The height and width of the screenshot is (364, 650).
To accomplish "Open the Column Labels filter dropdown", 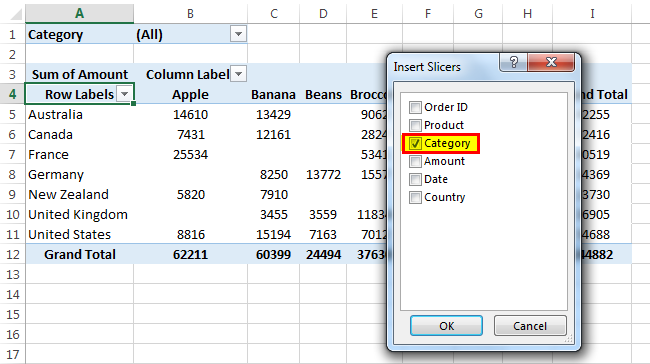I will [238, 74].
